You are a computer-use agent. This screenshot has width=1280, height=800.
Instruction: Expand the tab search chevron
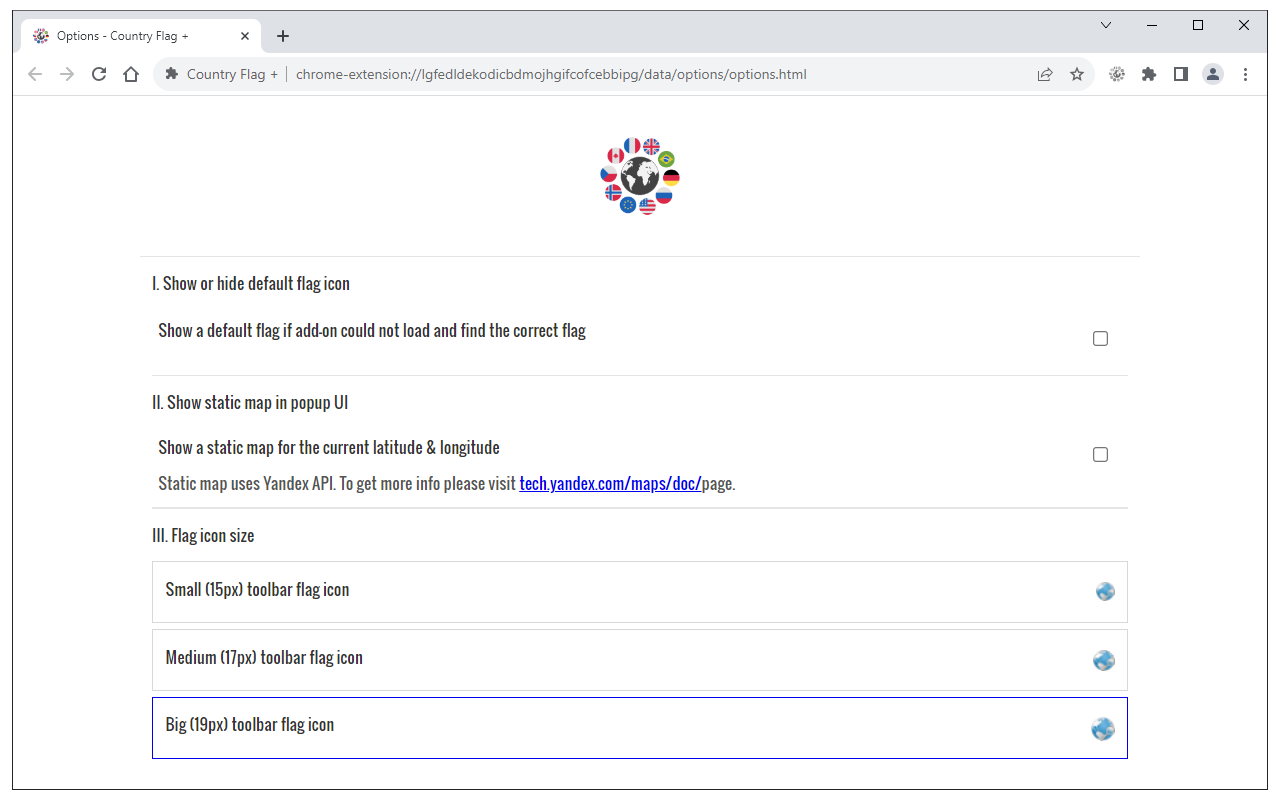(x=1106, y=25)
